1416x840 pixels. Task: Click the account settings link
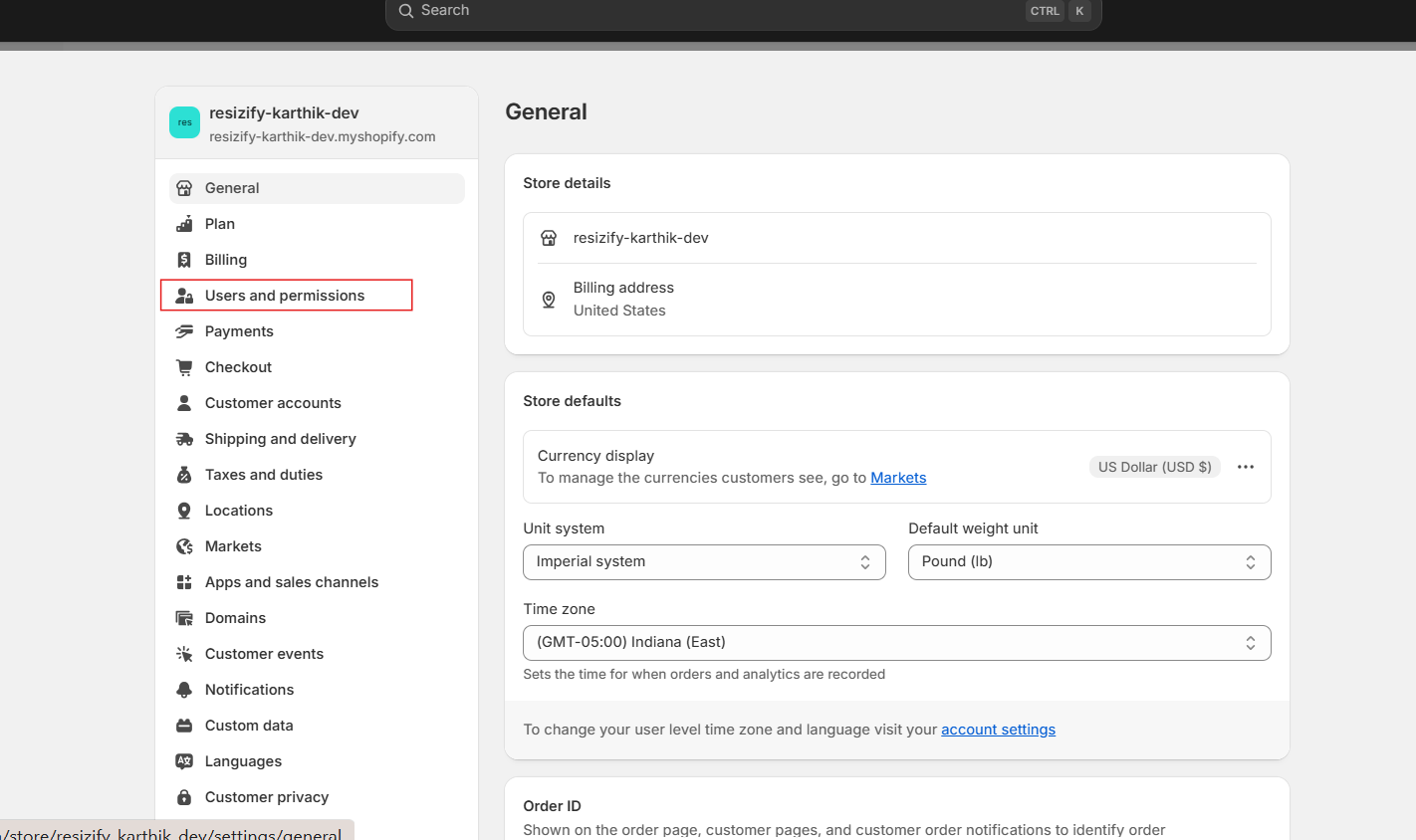998,729
